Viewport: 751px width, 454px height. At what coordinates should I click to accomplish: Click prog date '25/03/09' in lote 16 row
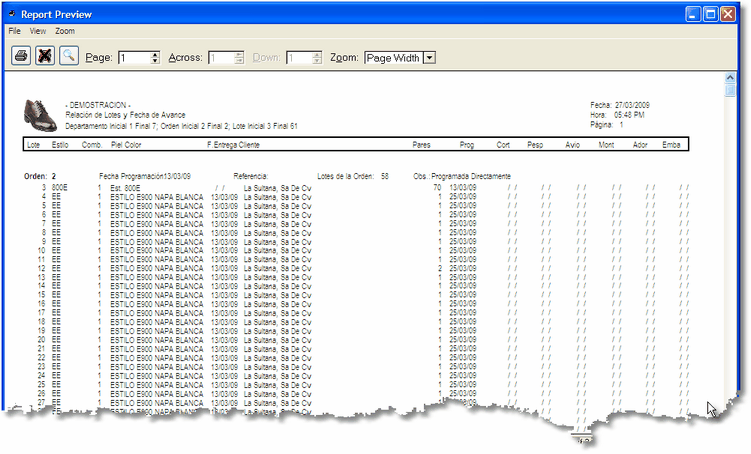point(463,304)
